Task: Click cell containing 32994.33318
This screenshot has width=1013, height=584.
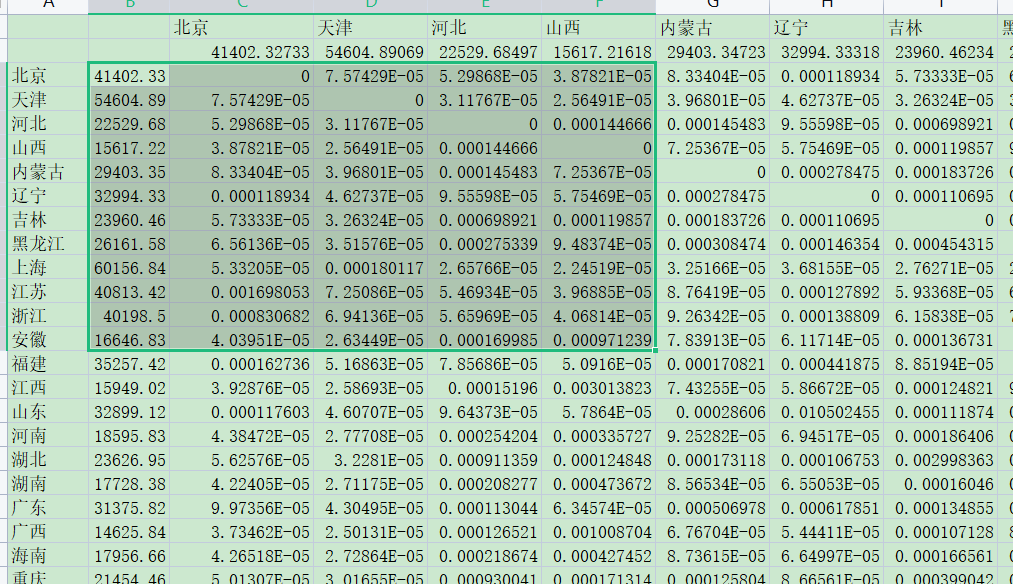Action: (826, 52)
